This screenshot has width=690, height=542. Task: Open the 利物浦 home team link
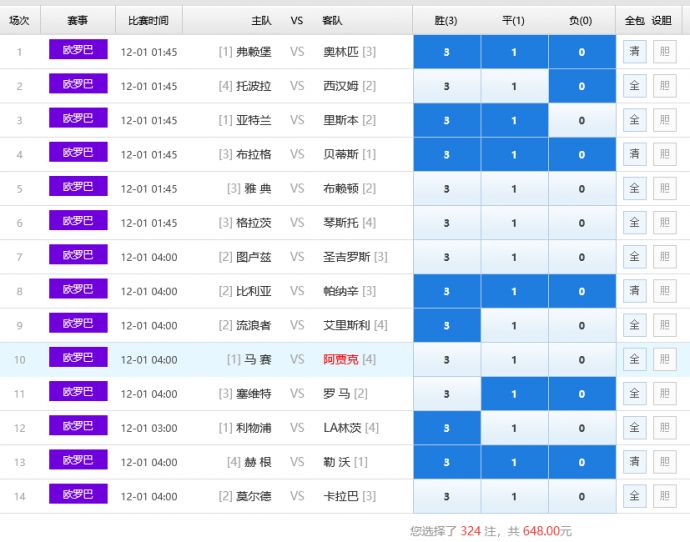[x=252, y=428]
